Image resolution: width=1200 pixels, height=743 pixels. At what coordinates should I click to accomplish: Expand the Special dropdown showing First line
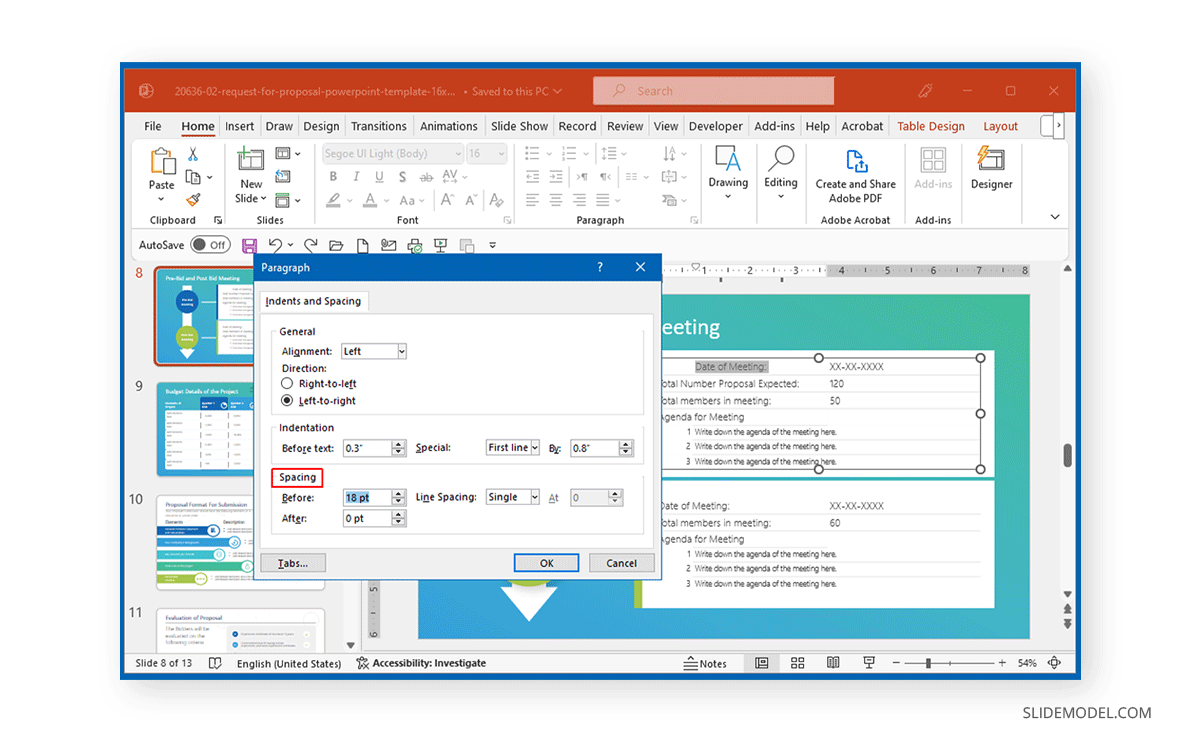click(x=512, y=447)
